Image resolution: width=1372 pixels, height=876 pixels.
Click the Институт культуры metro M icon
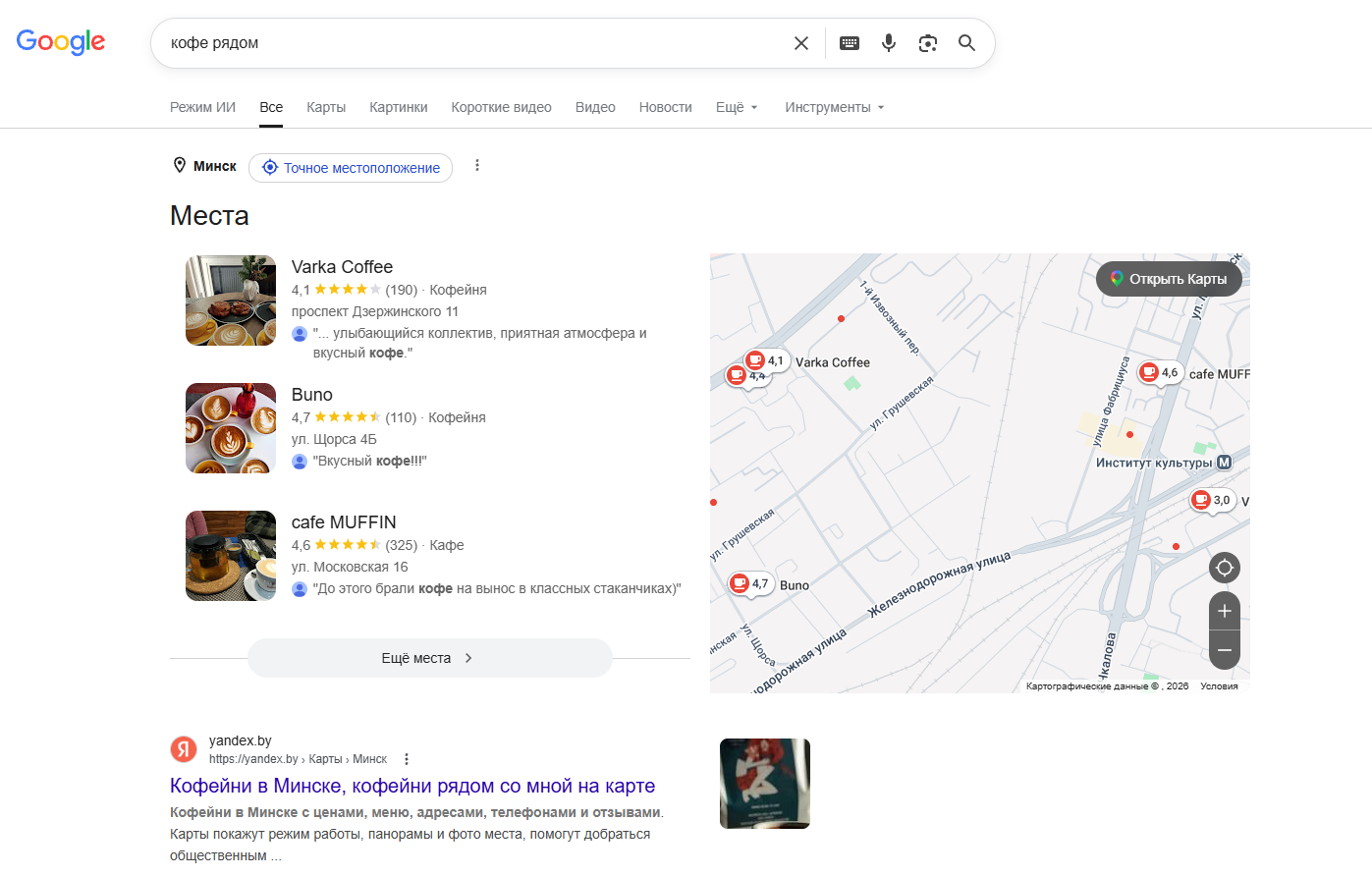click(1224, 463)
